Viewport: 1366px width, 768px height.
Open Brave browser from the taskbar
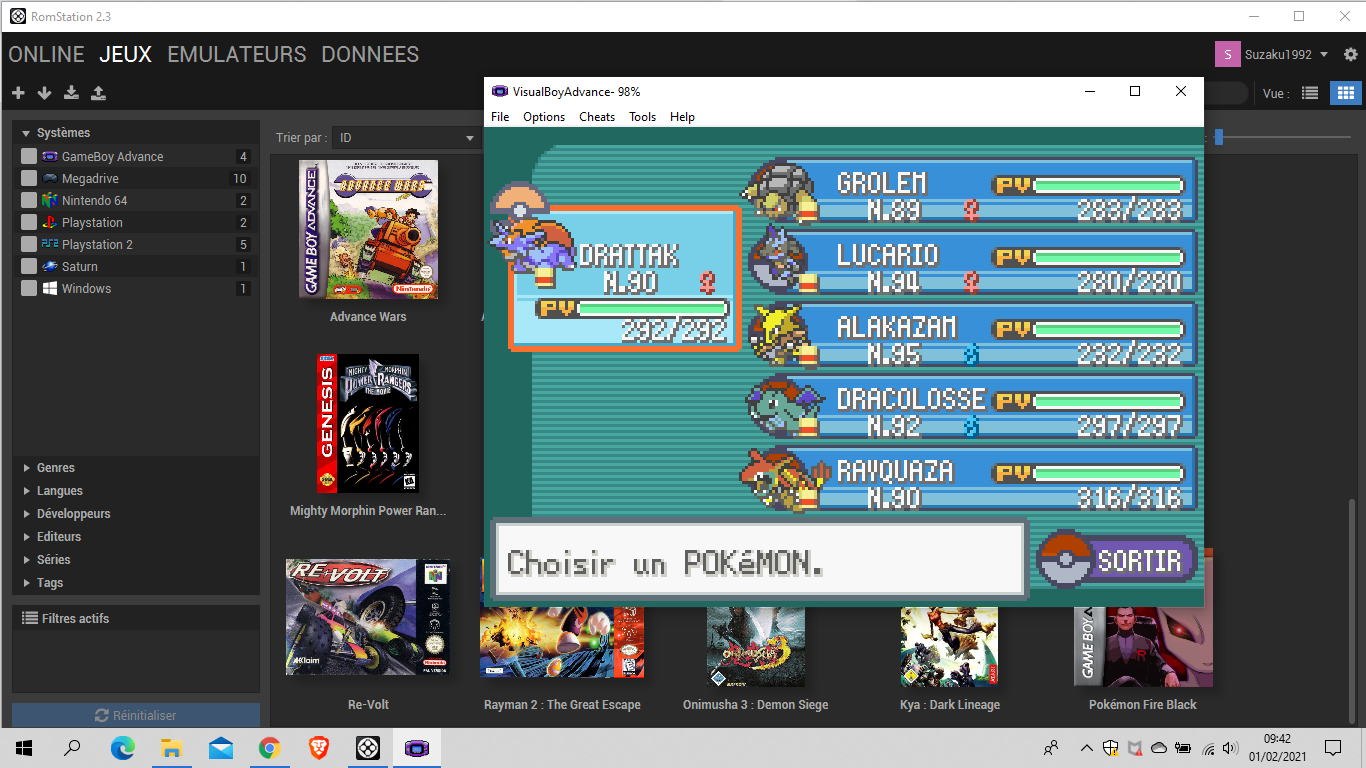pos(318,747)
